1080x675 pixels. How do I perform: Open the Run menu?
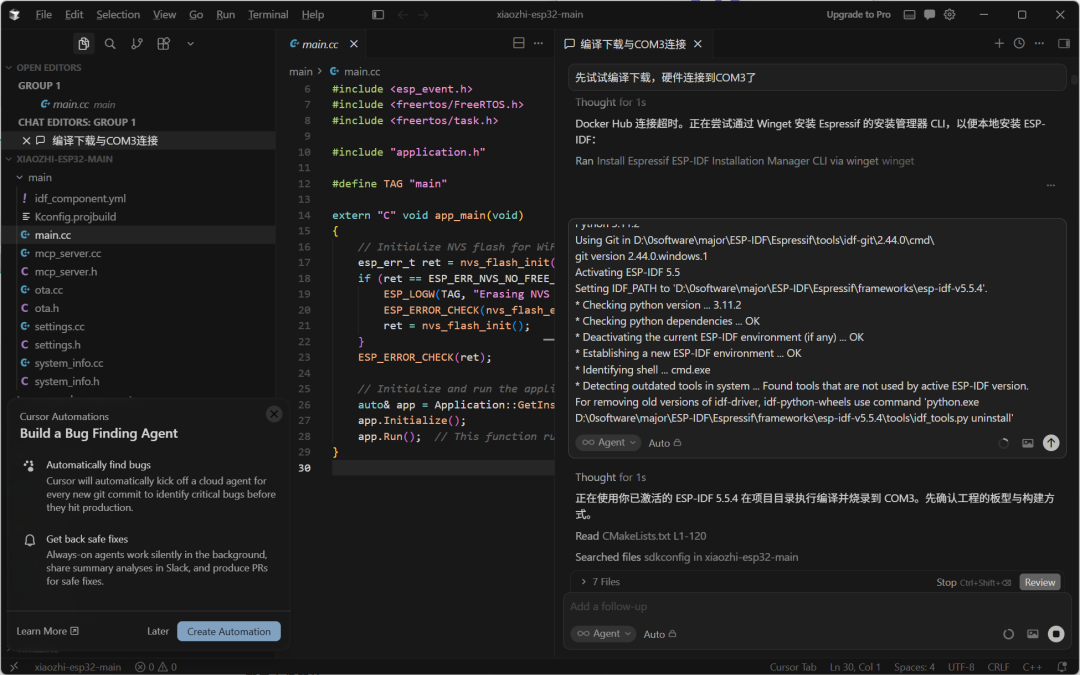(x=225, y=14)
